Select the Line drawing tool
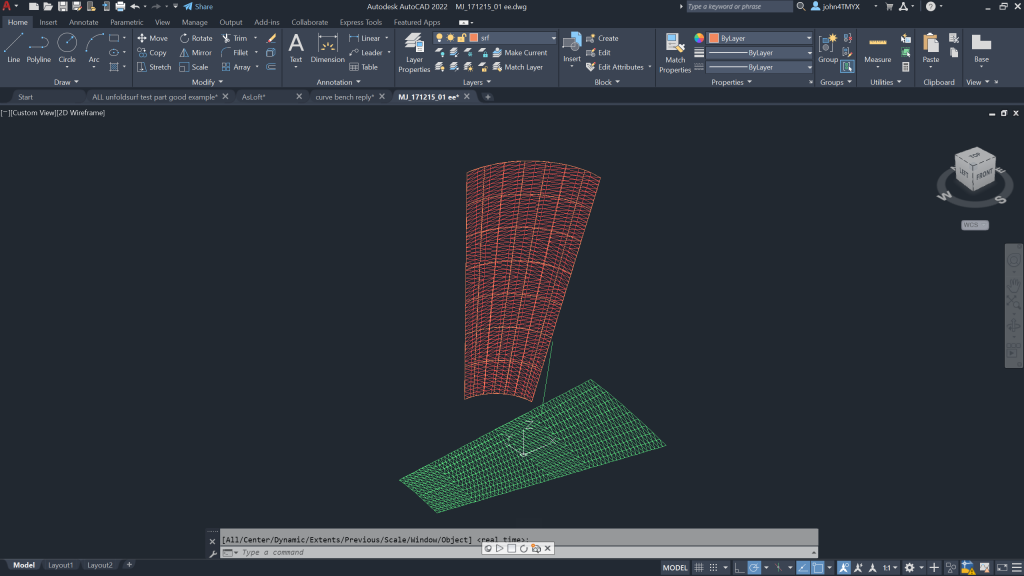Image resolution: width=1024 pixels, height=576 pixels. (13, 47)
